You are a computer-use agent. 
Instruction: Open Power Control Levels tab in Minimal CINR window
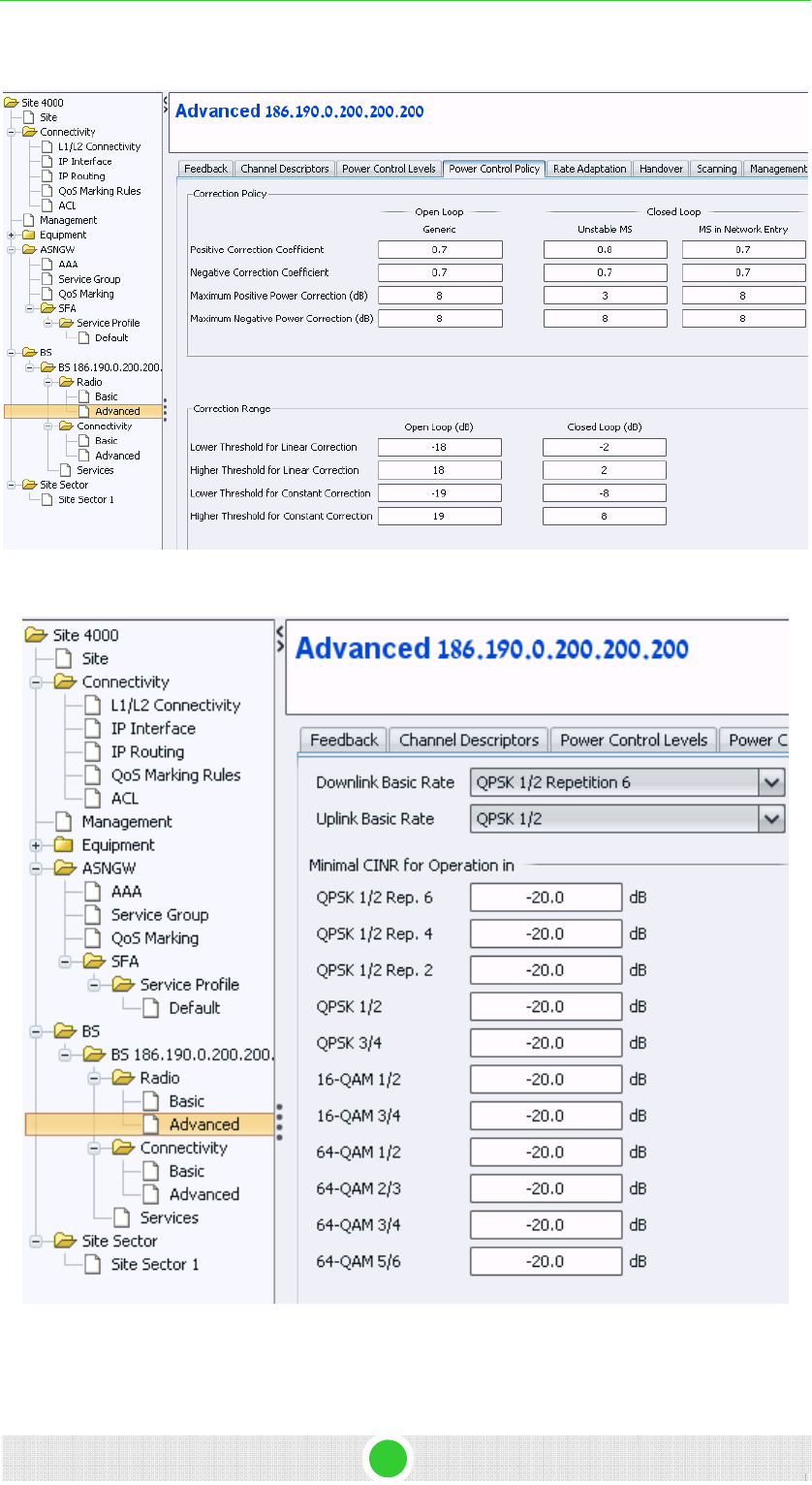(x=634, y=740)
